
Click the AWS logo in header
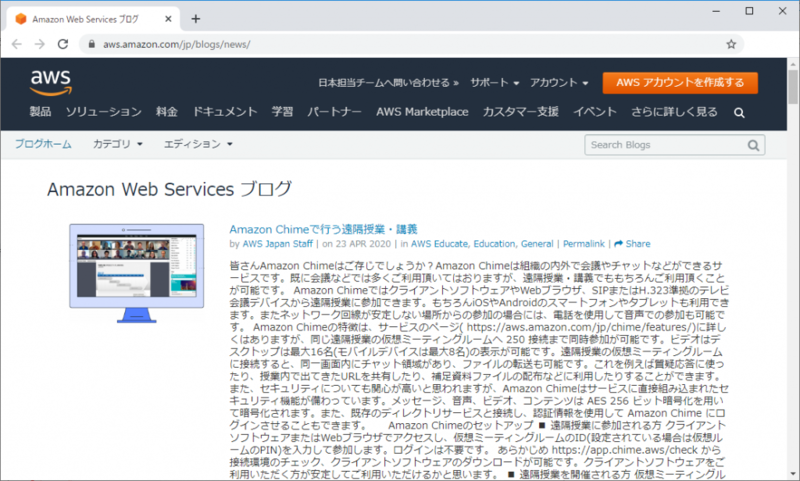click(x=51, y=83)
